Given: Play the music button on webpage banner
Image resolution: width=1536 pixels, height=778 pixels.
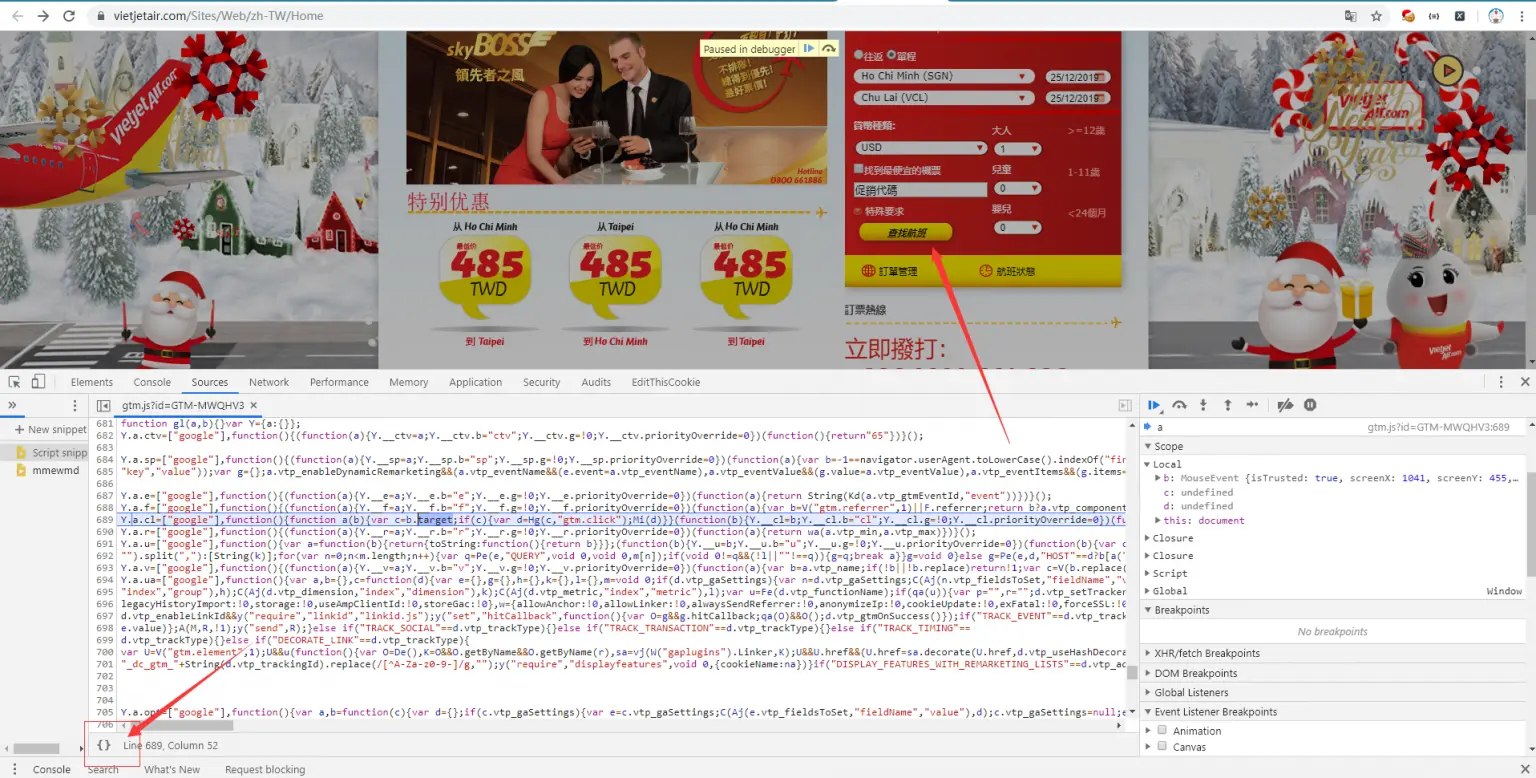Looking at the screenshot, I should point(1447,70).
